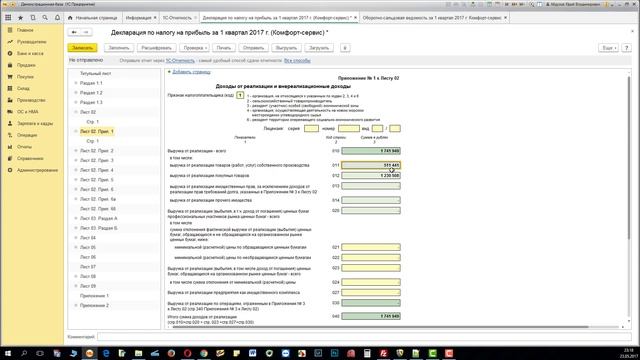
Task: Click the Отправить button
Action: [253, 48]
